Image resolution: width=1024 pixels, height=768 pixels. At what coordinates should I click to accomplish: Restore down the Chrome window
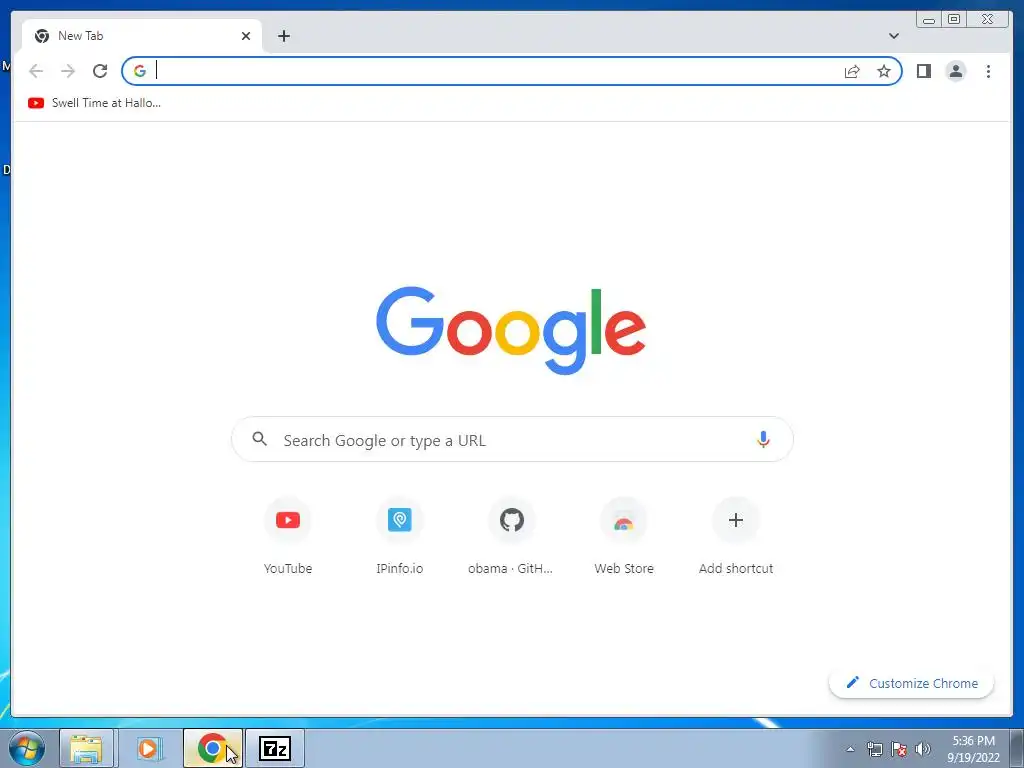953,20
